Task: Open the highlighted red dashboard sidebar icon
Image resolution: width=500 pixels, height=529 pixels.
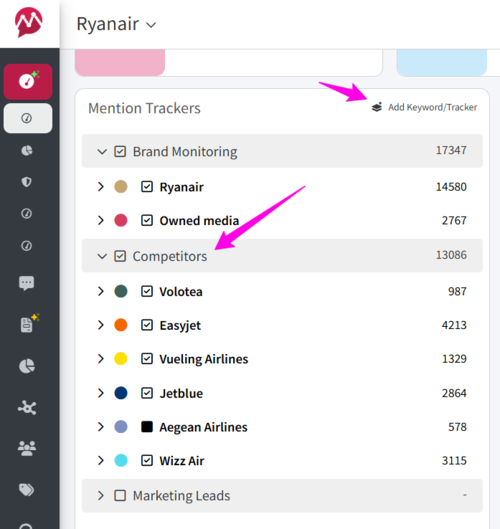Action: pyautogui.click(x=28, y=81)
